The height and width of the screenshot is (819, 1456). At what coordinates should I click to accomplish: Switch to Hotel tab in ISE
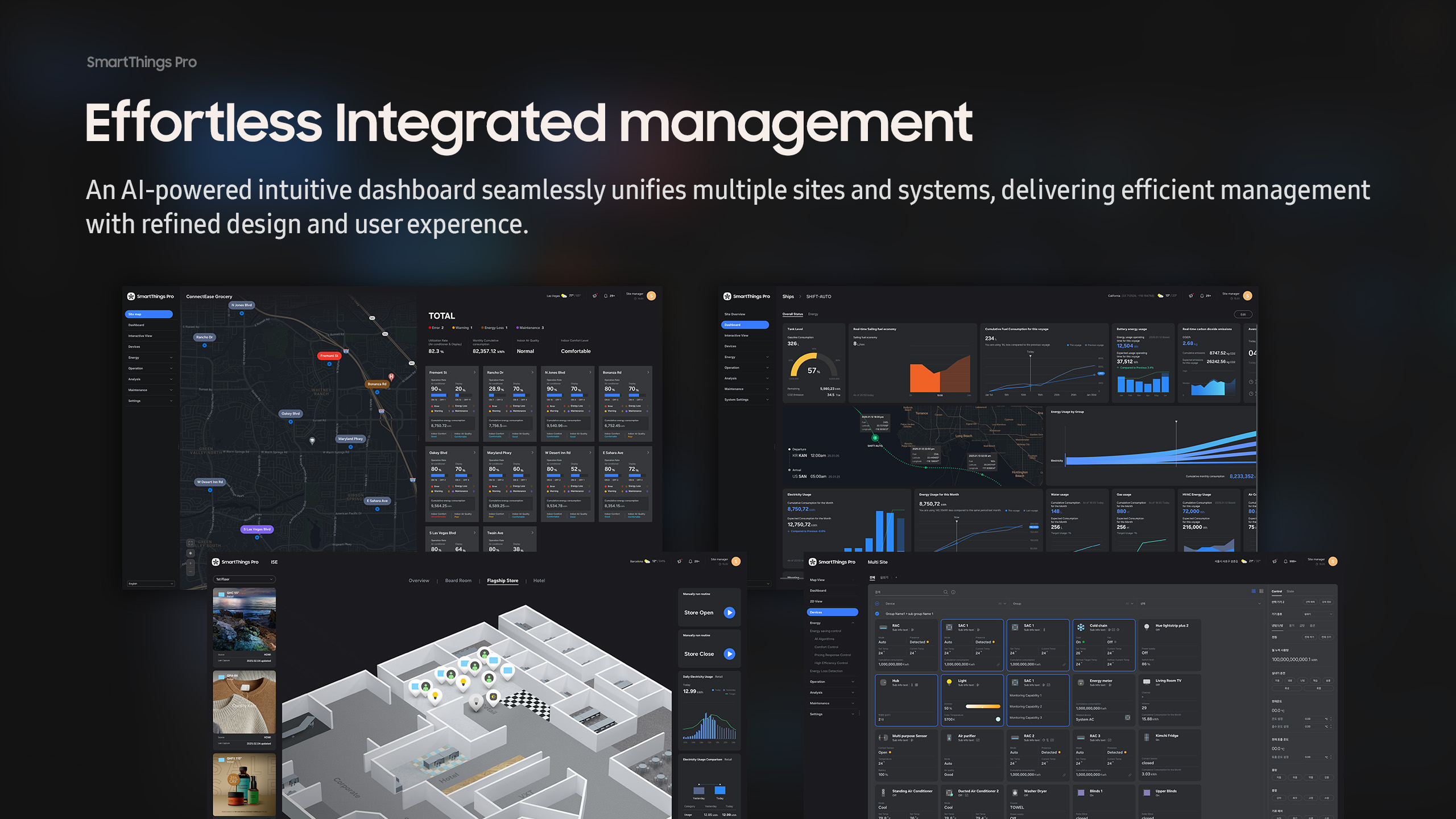(539, 581)
